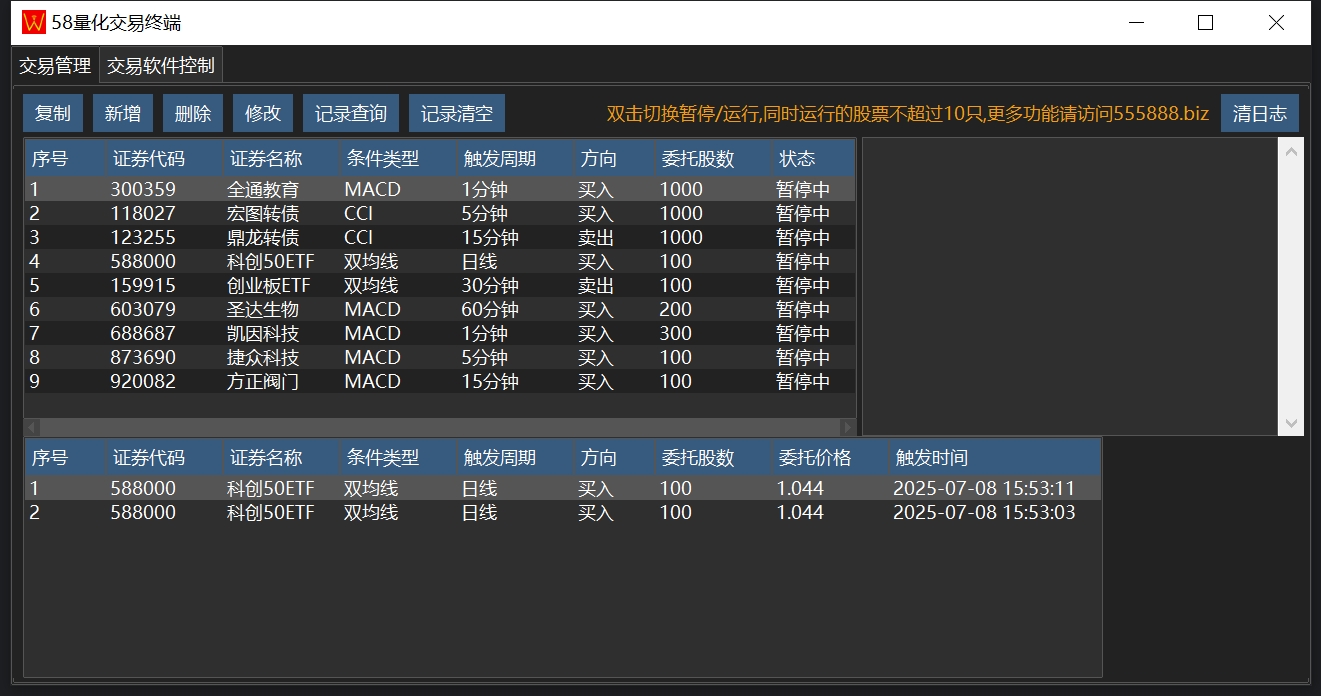This screenshot has width=1321, height=696.
Task: Select the 交易管理 tab
Action: (56, 66)
